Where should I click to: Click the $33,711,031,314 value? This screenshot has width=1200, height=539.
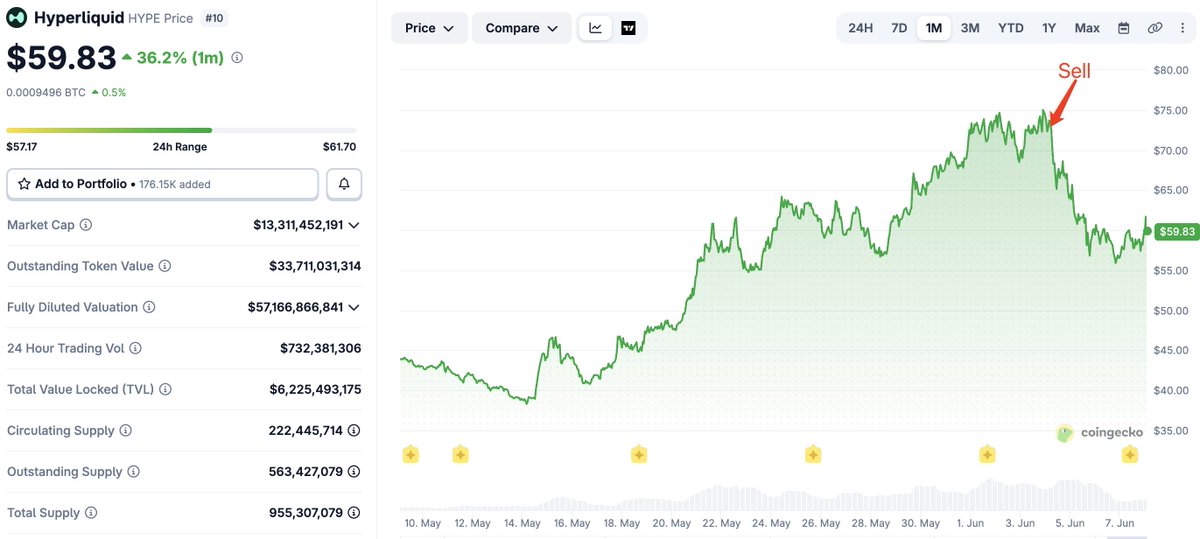point(315,266)
